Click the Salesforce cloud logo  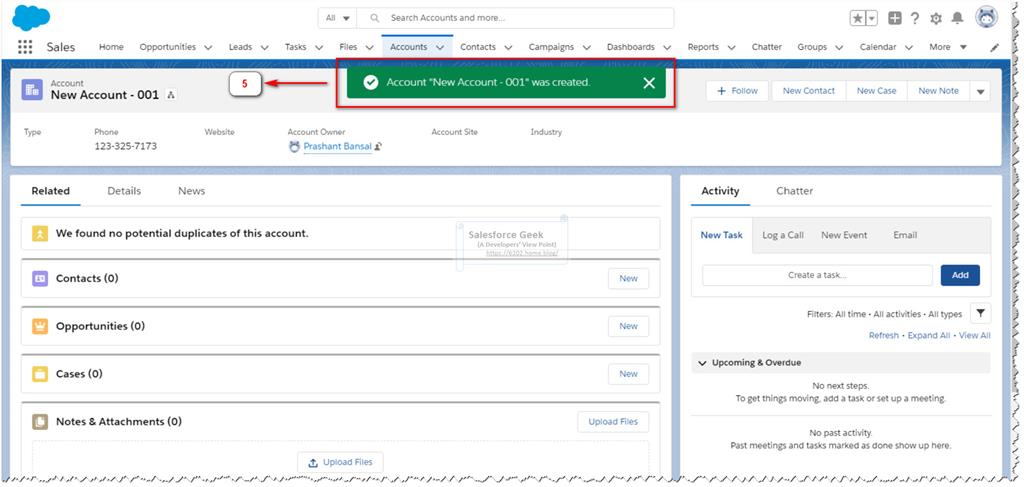click(x=31, y=18)
